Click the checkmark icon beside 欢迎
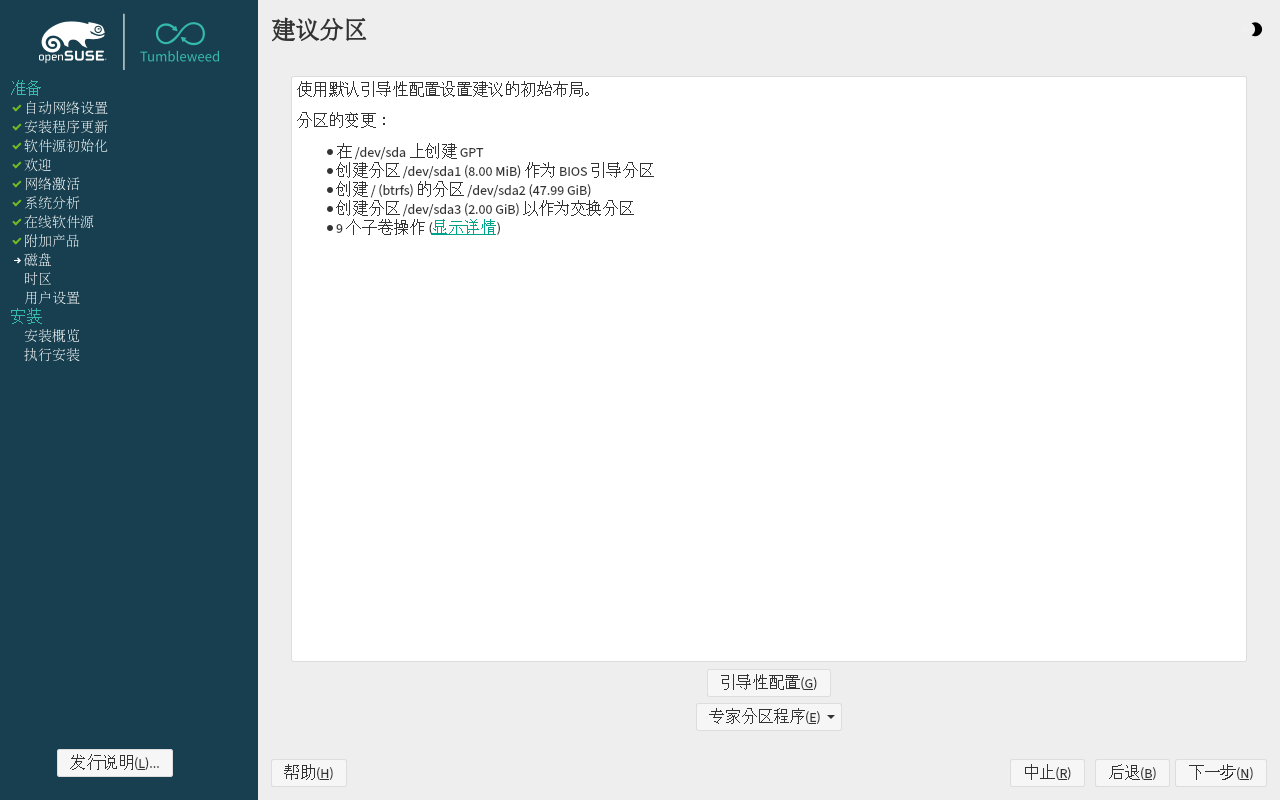The width and height of the screenshot is (1280, 800). coord(15,164)
